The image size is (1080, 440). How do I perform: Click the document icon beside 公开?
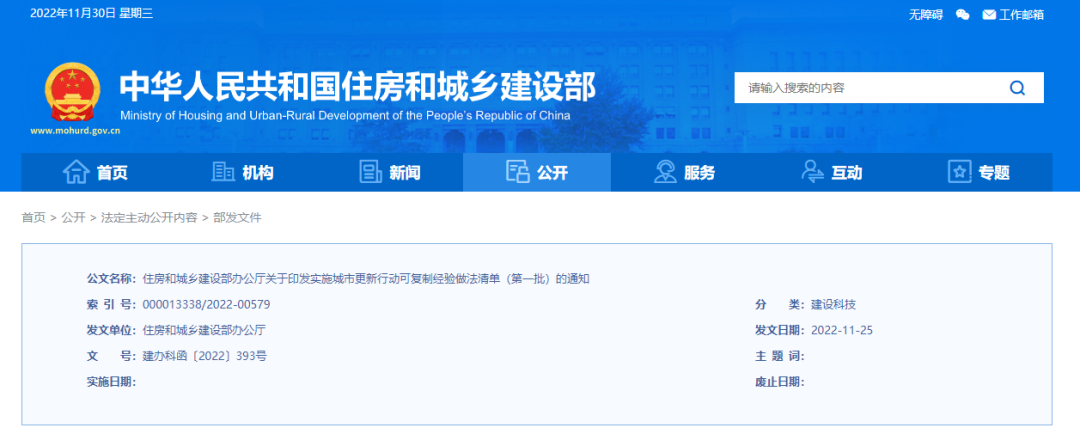coord(517,172)
